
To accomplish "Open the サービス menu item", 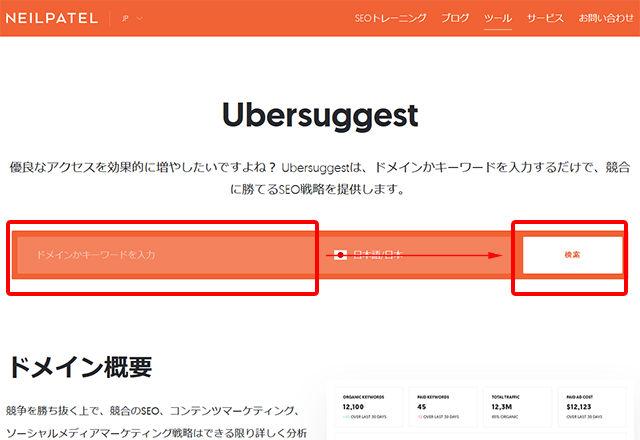I will [x=545, y=18].
